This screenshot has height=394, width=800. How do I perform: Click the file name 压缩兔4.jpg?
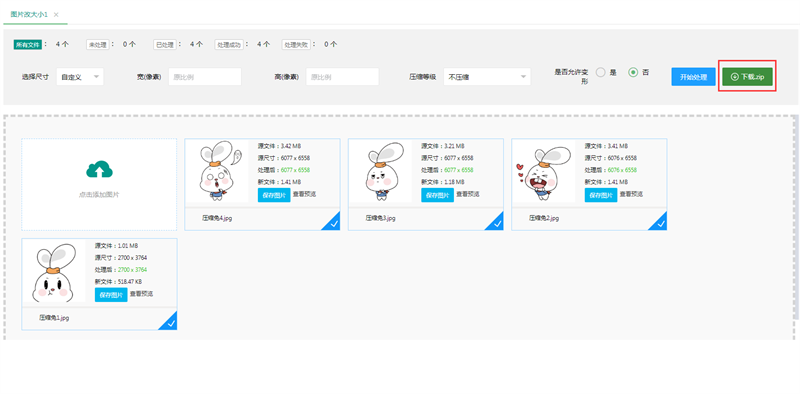click(x=217, y=218)
